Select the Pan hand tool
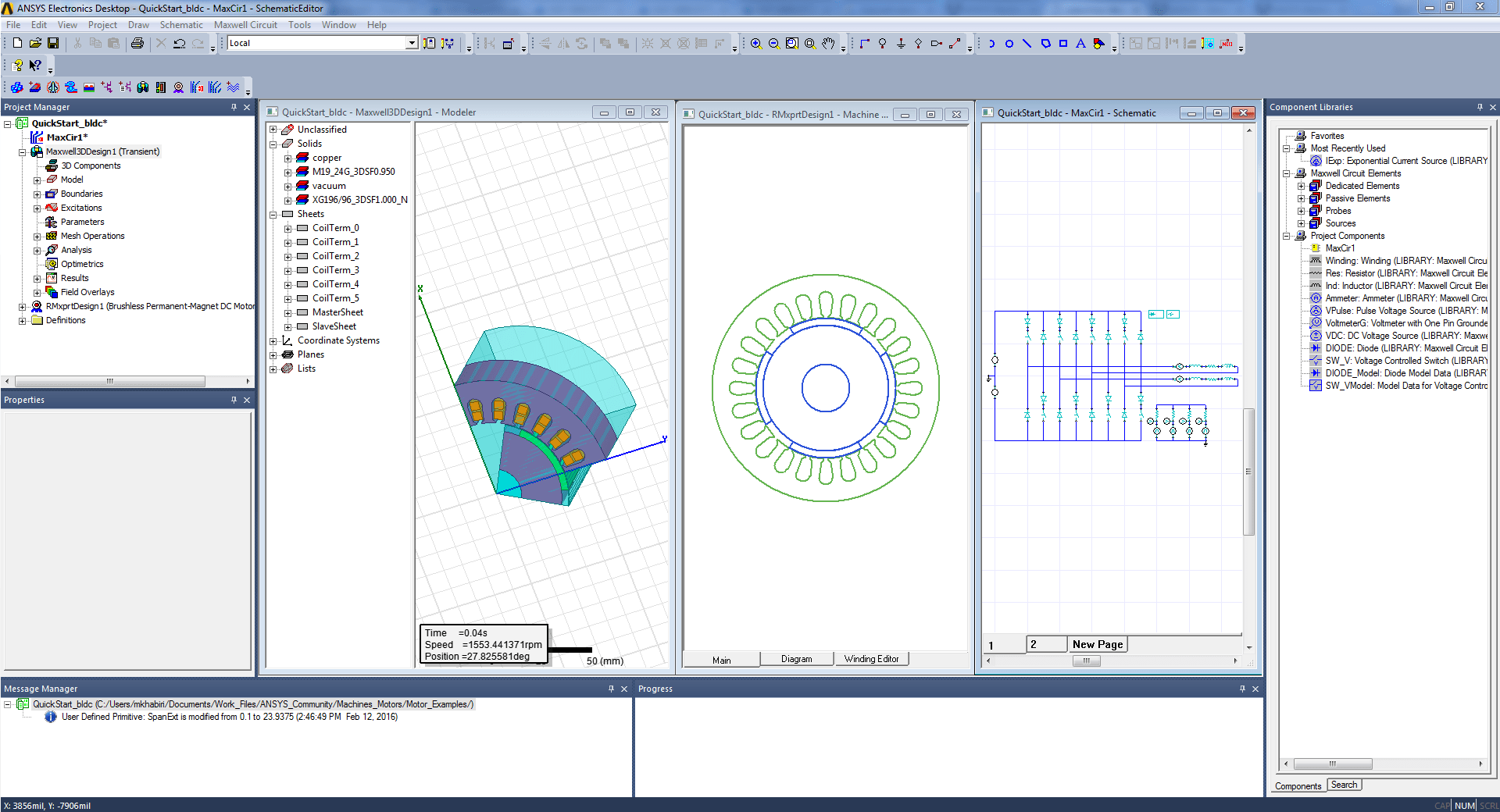 828,44
